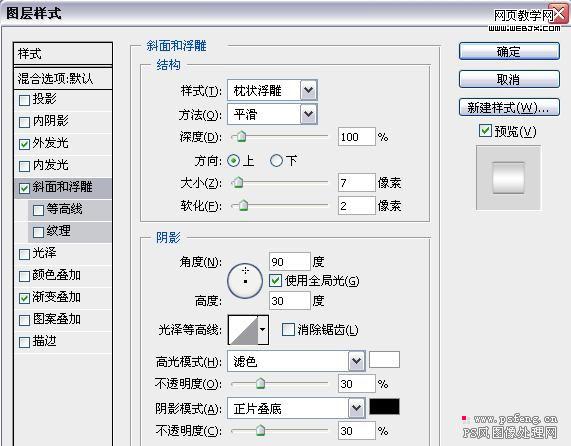Enable the 内发光 inner glow checkbox
Viewport: 571px width, 446px height.
click(24, 166)
